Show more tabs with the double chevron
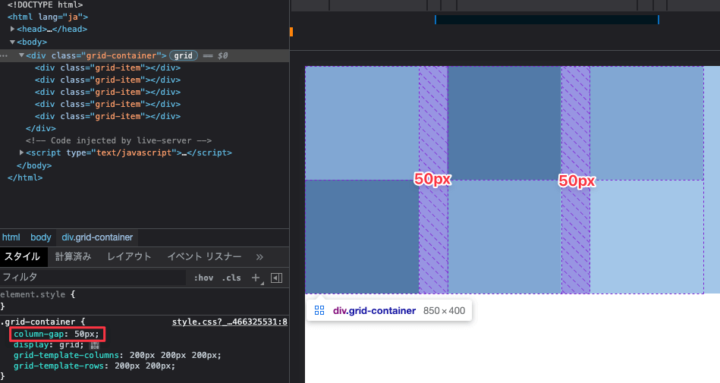This screenshot has height=383, width=720. (259, 257)
